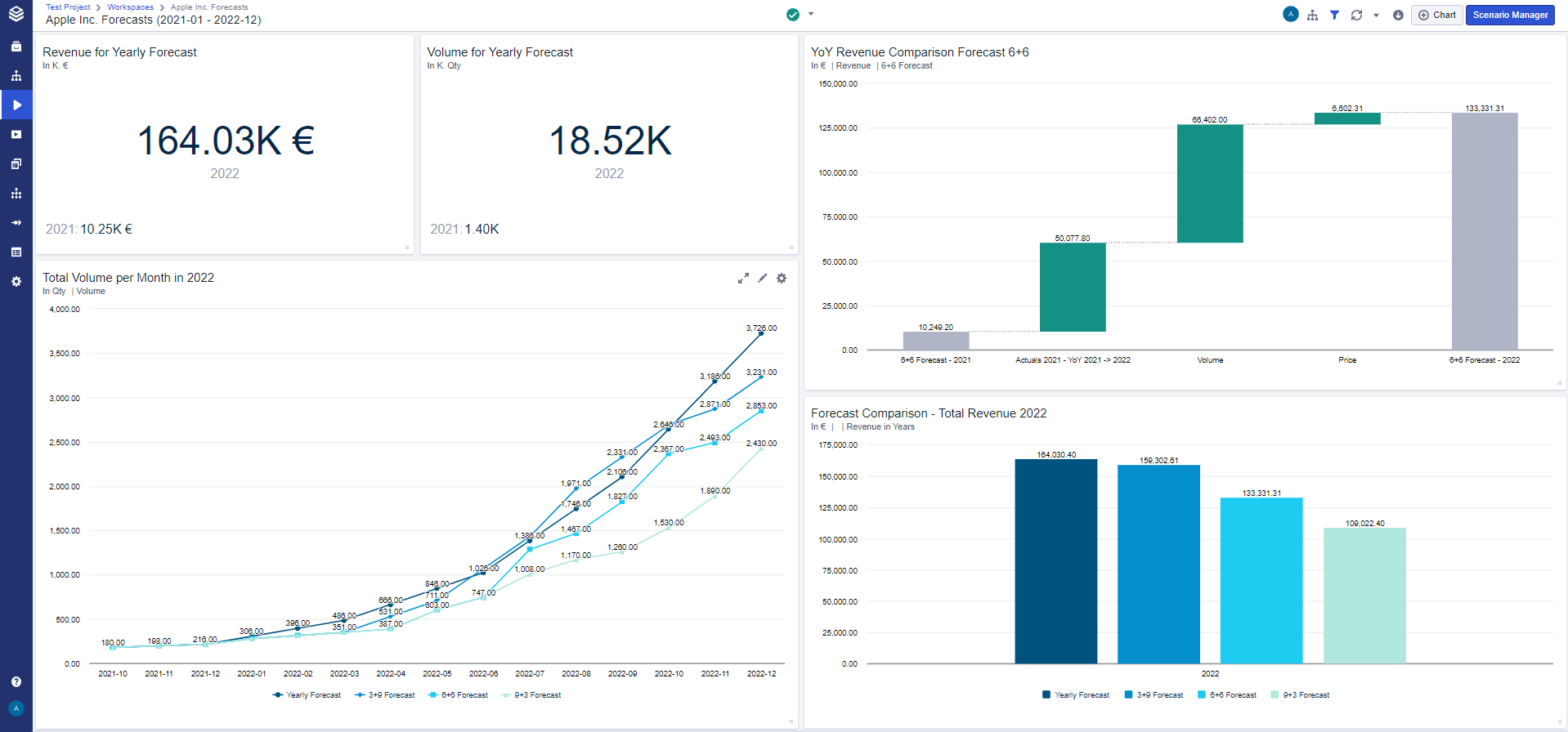
Task: Click the refresh icon in top toolbar
Action: (x=1356, y=15)
